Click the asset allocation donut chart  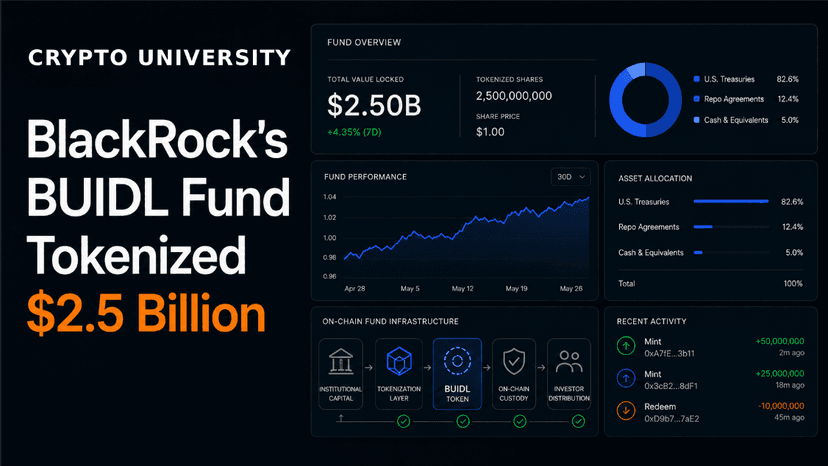[x=645, y=100]
